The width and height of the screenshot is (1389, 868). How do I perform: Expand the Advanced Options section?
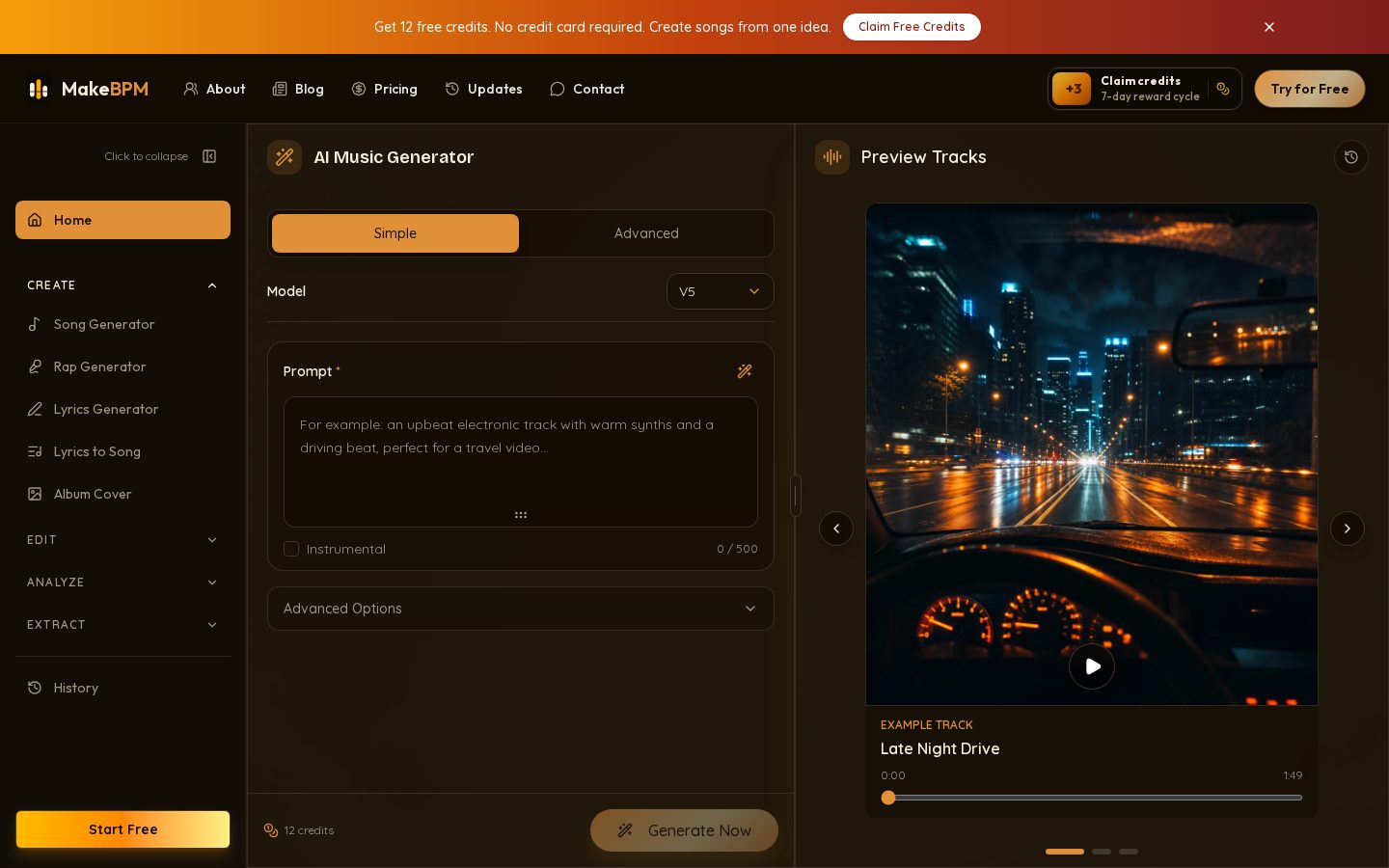point(521,609)
